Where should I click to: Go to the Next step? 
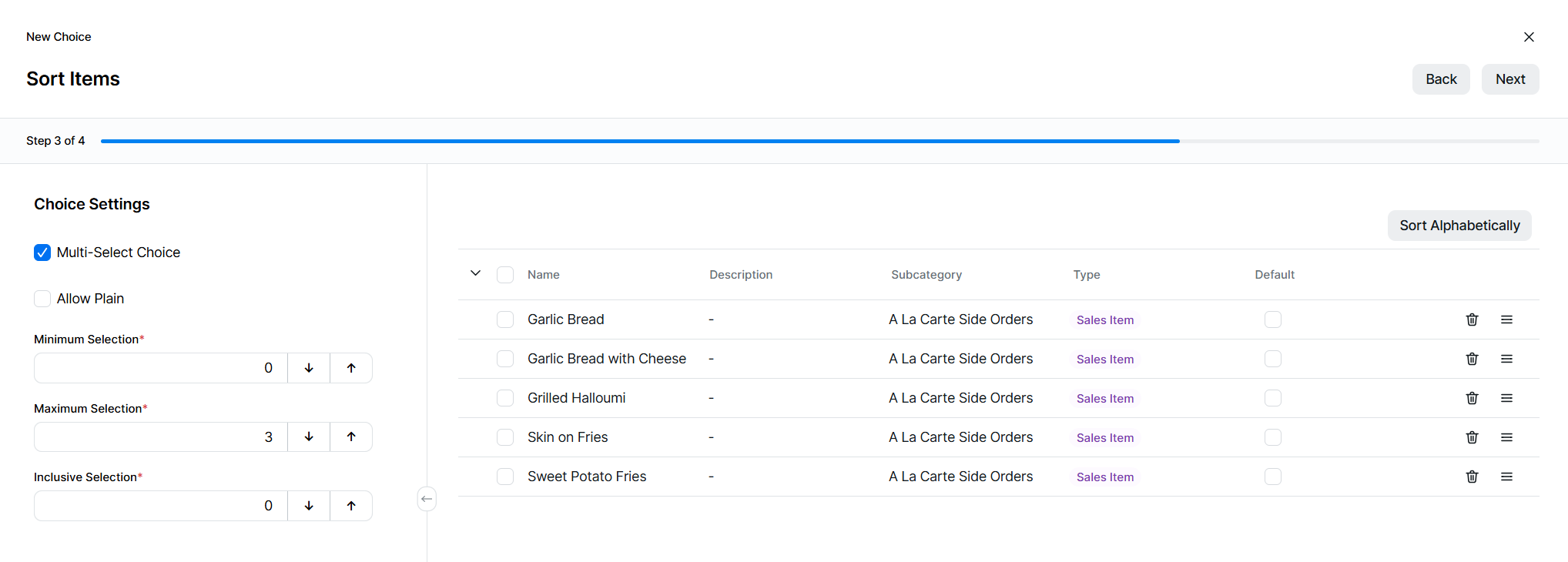tap(1509, 79)
